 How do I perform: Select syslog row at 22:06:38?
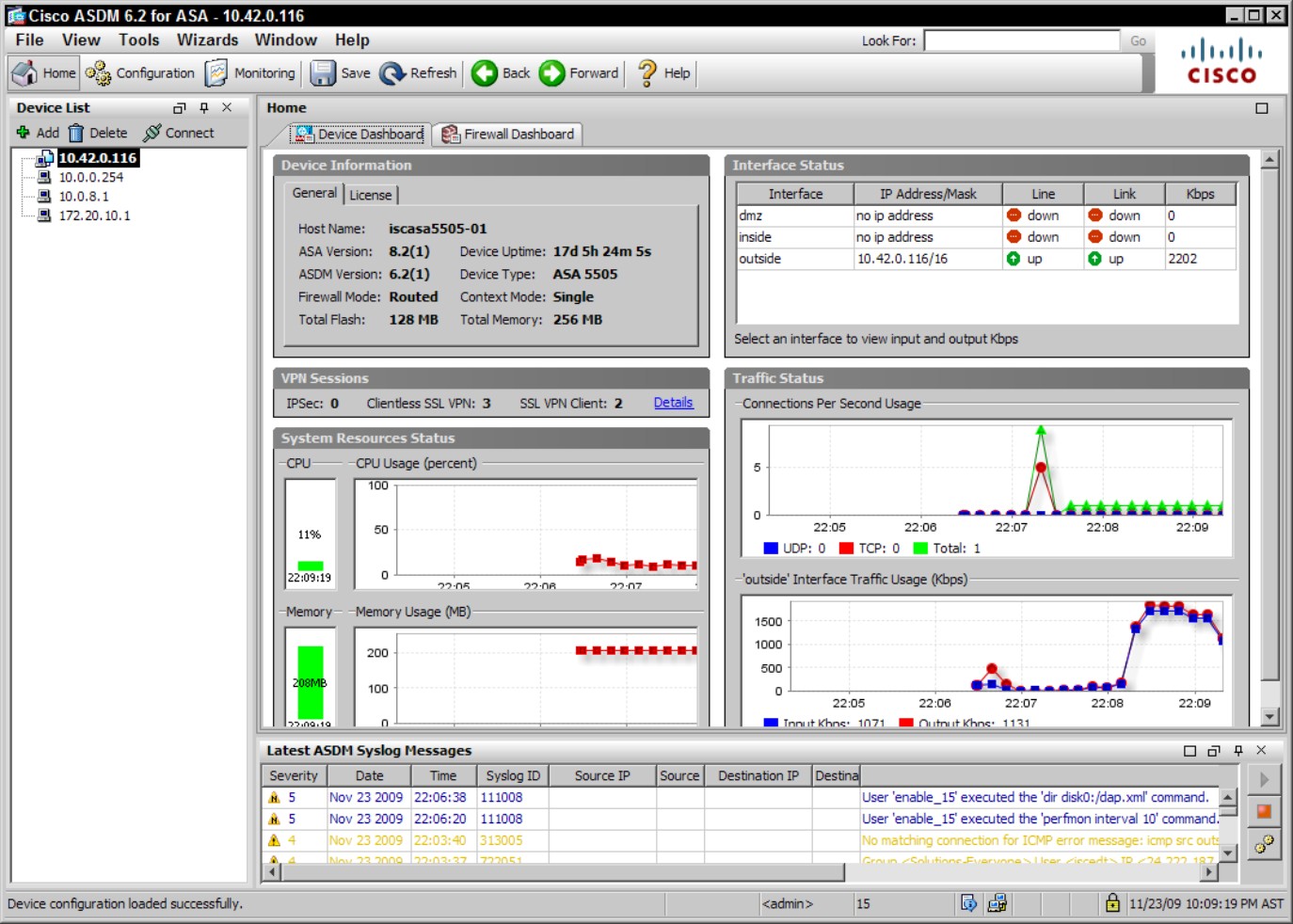coord(741,797)
